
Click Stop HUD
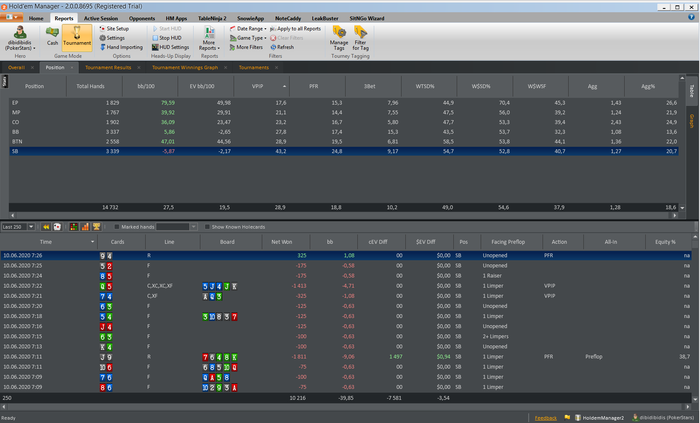167,38
